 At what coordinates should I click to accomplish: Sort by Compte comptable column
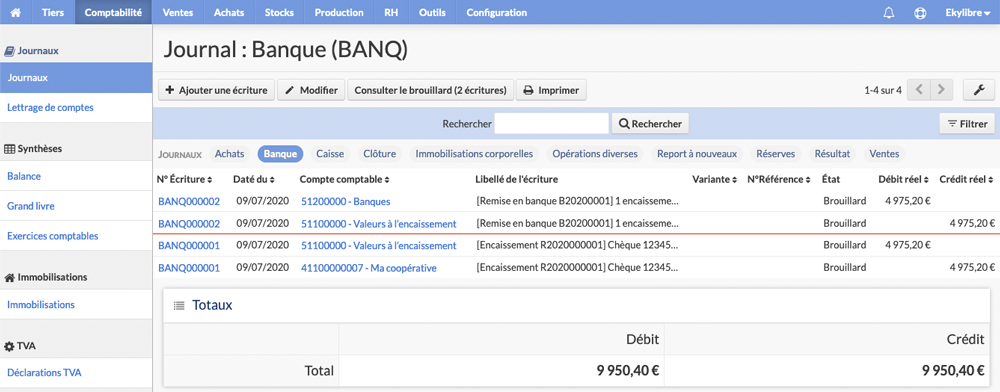click(344, 180)
